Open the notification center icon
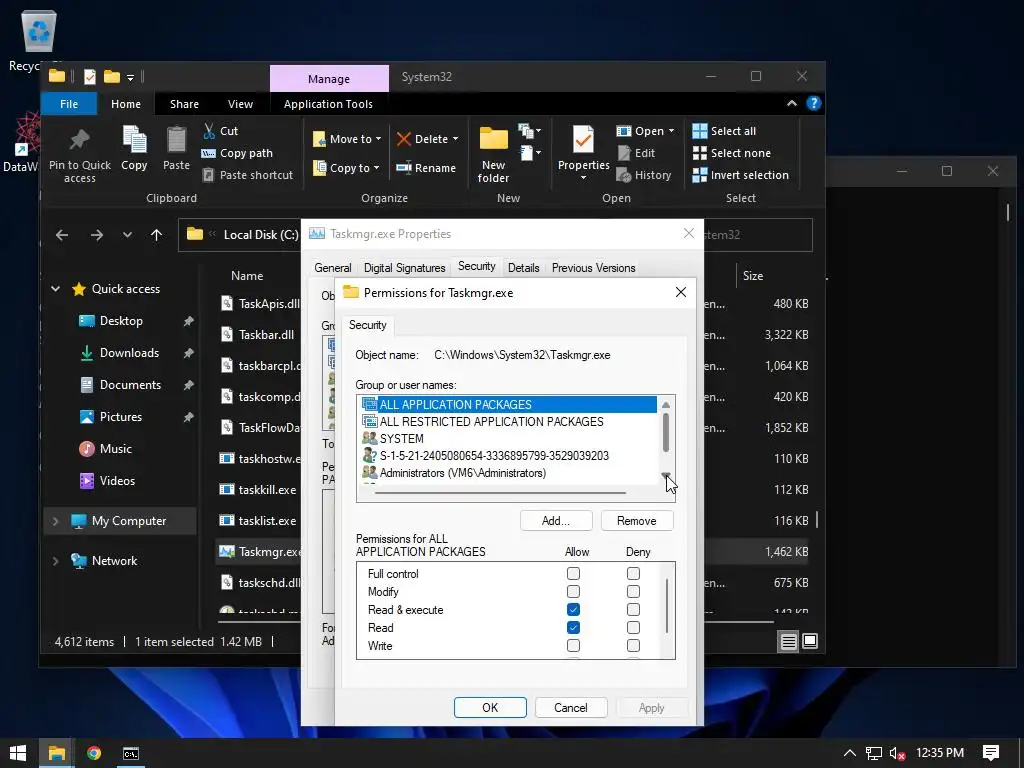Viewport: 1024px width, 768px height. coord(991,753)
